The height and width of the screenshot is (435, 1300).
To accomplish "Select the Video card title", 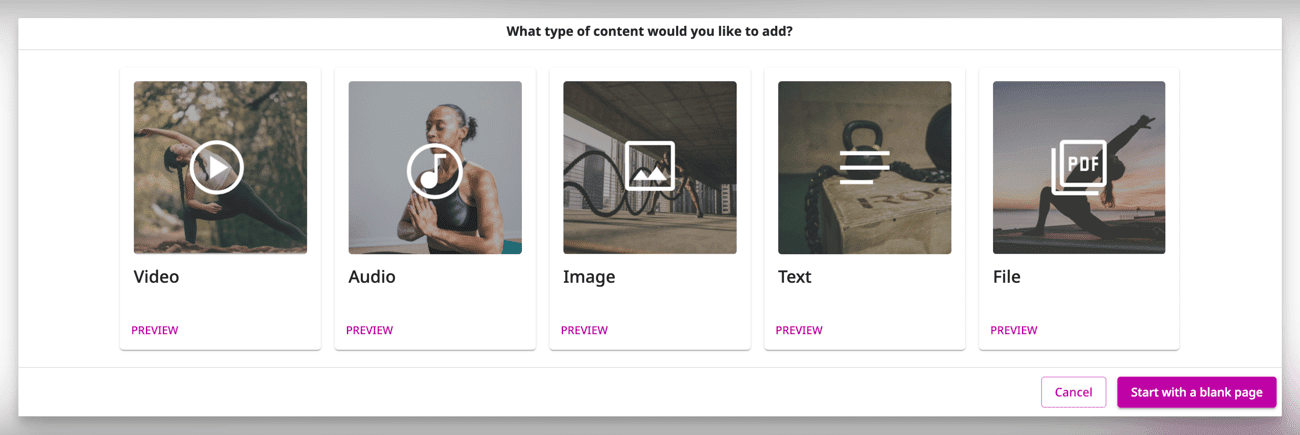I will pos(157,277).
